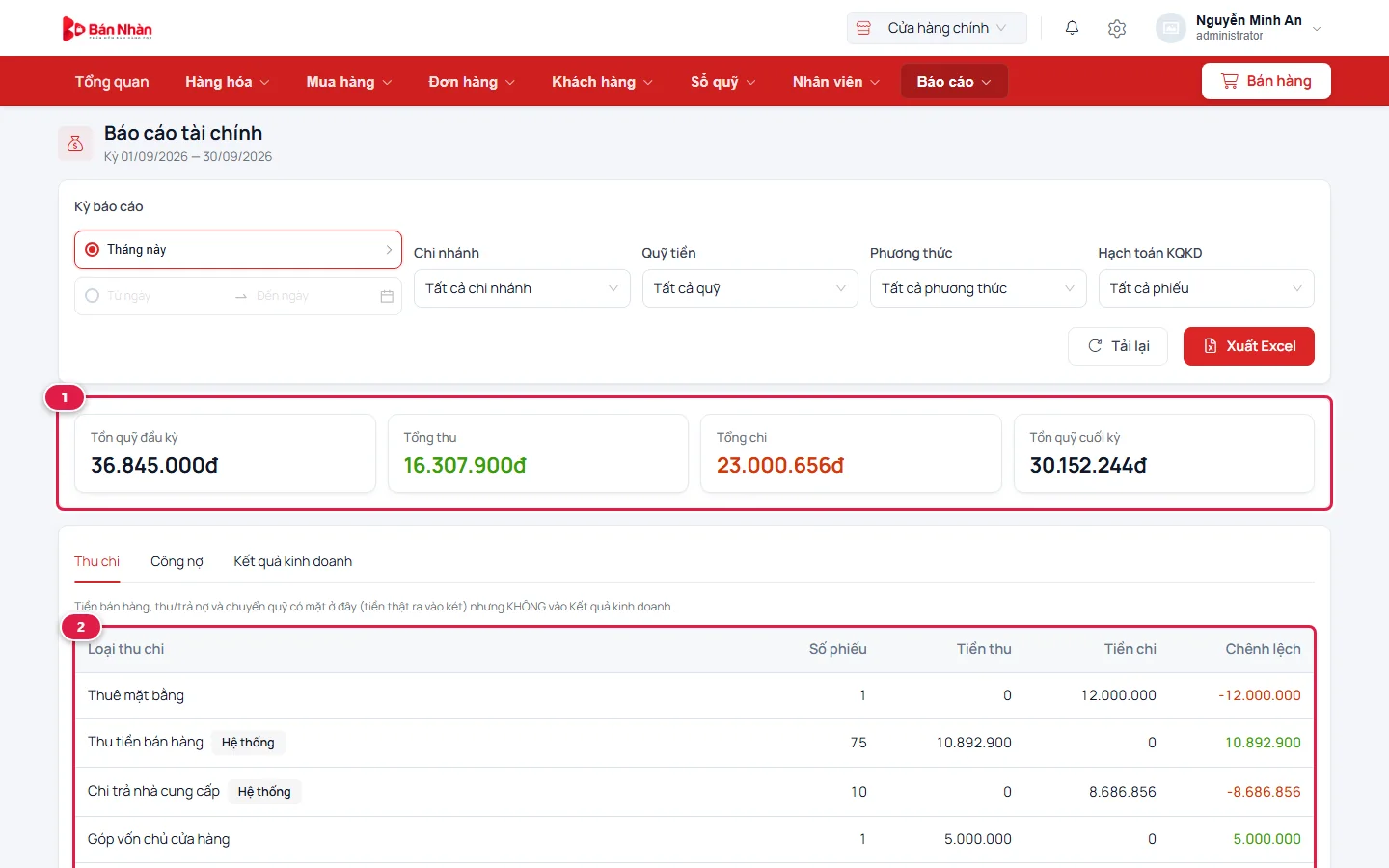Click the Tổng thu value 16.307.900đ

(x=465, y=466)
